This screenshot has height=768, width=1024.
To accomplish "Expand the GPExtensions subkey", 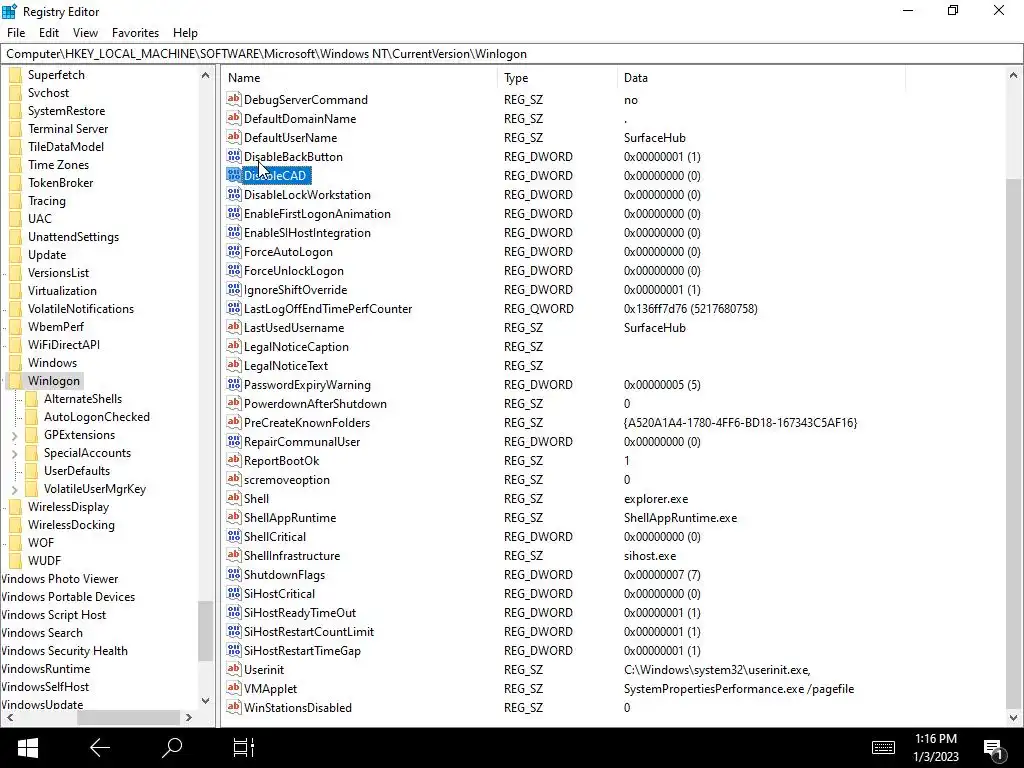I will tap(14, 435).
